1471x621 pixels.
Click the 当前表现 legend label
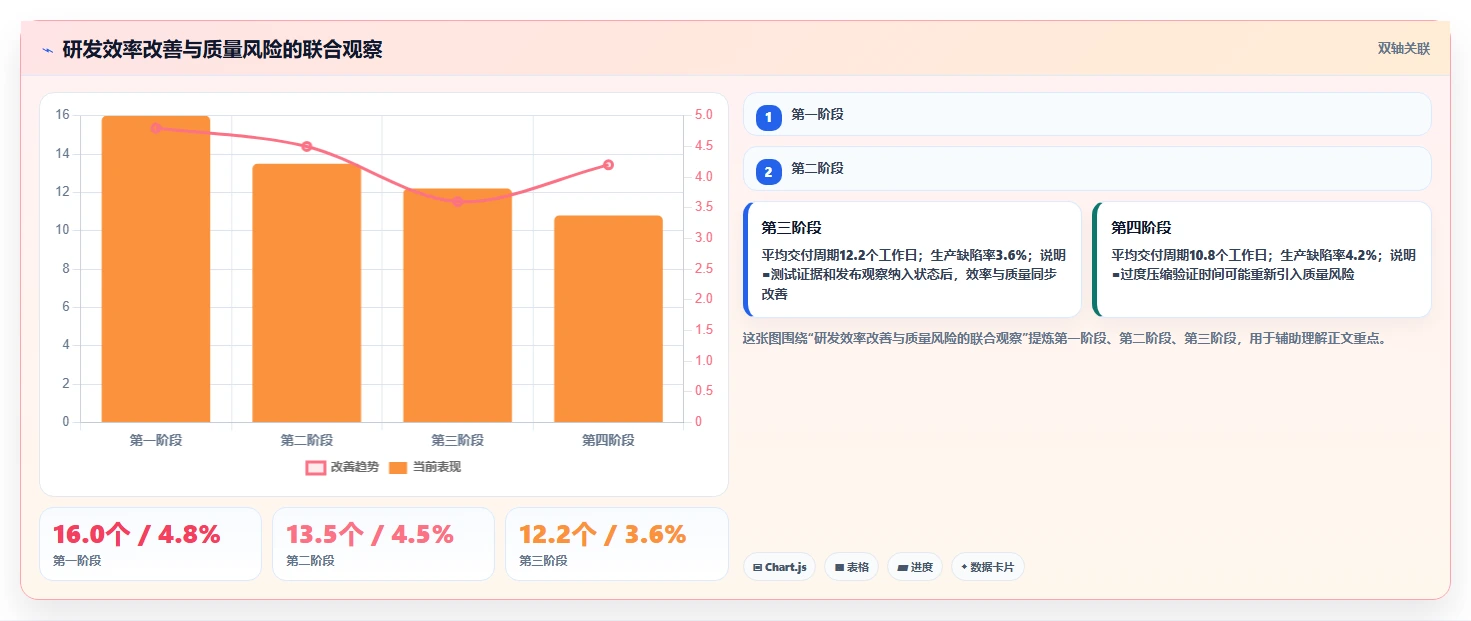pyautogui.click(x=437, y=467)
